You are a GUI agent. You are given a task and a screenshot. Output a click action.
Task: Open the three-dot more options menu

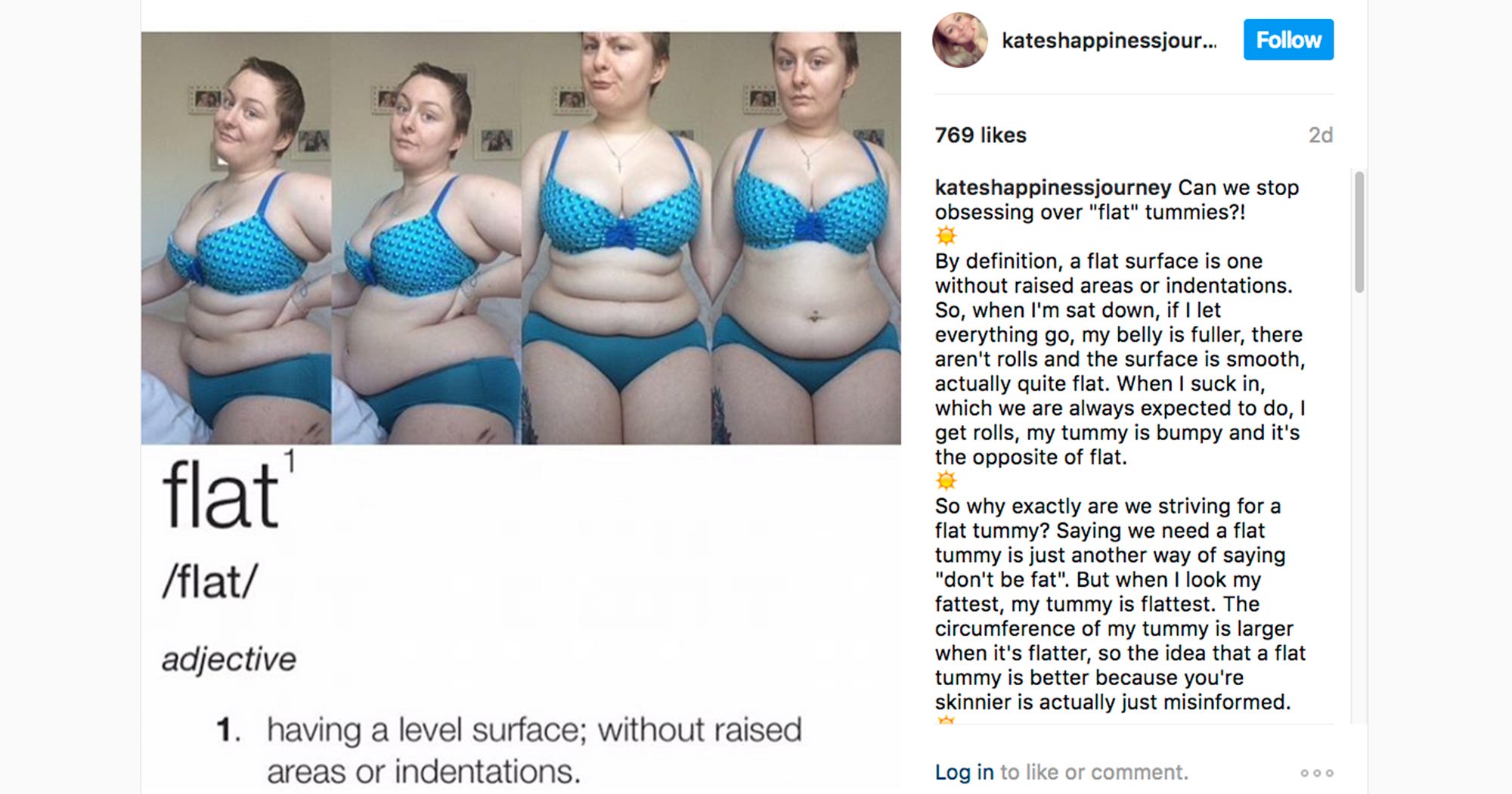point(1316,773)
